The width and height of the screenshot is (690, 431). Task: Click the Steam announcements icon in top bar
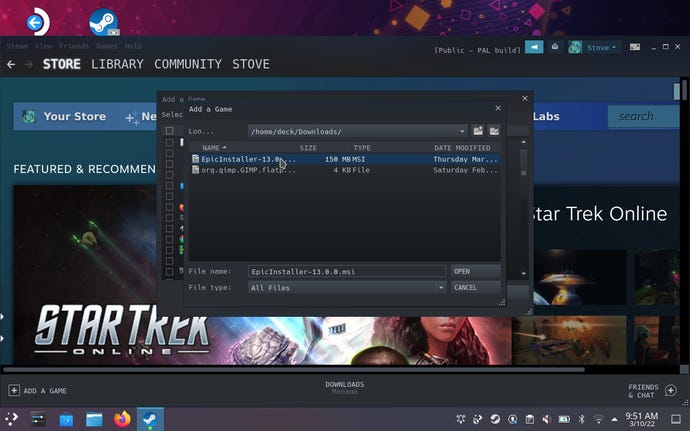[x=535, y=47]
